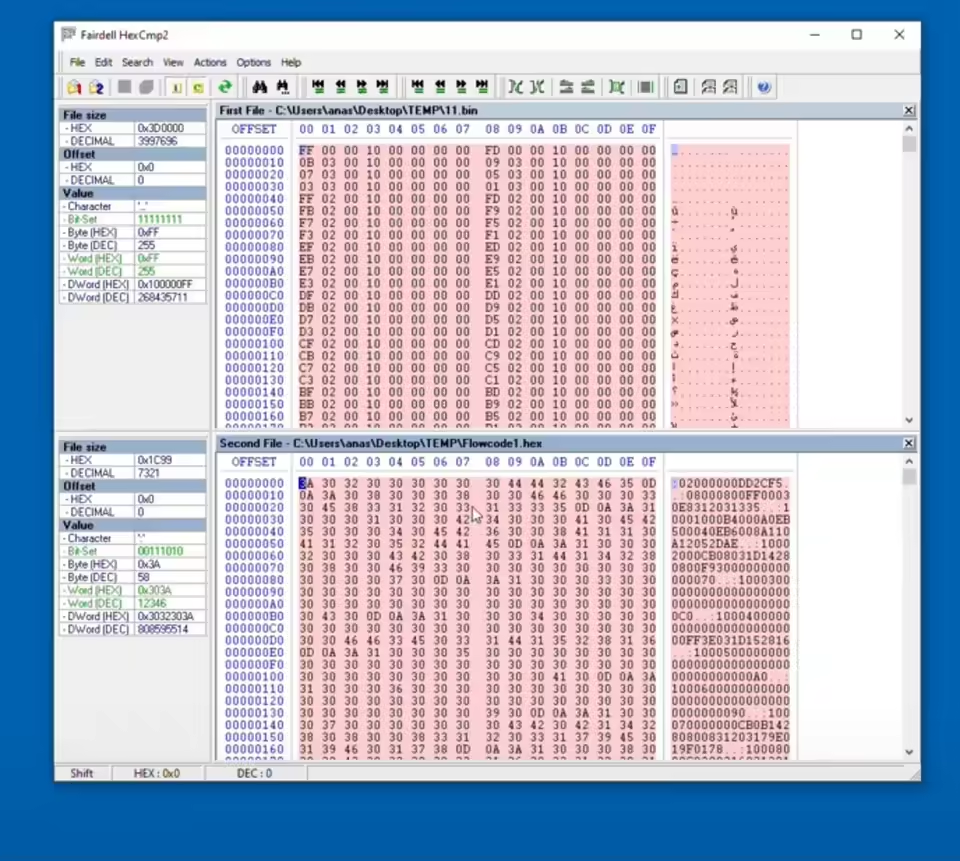Screen dimensions: 960x861
Task: Open the Search menu
Action: [137, 62]
